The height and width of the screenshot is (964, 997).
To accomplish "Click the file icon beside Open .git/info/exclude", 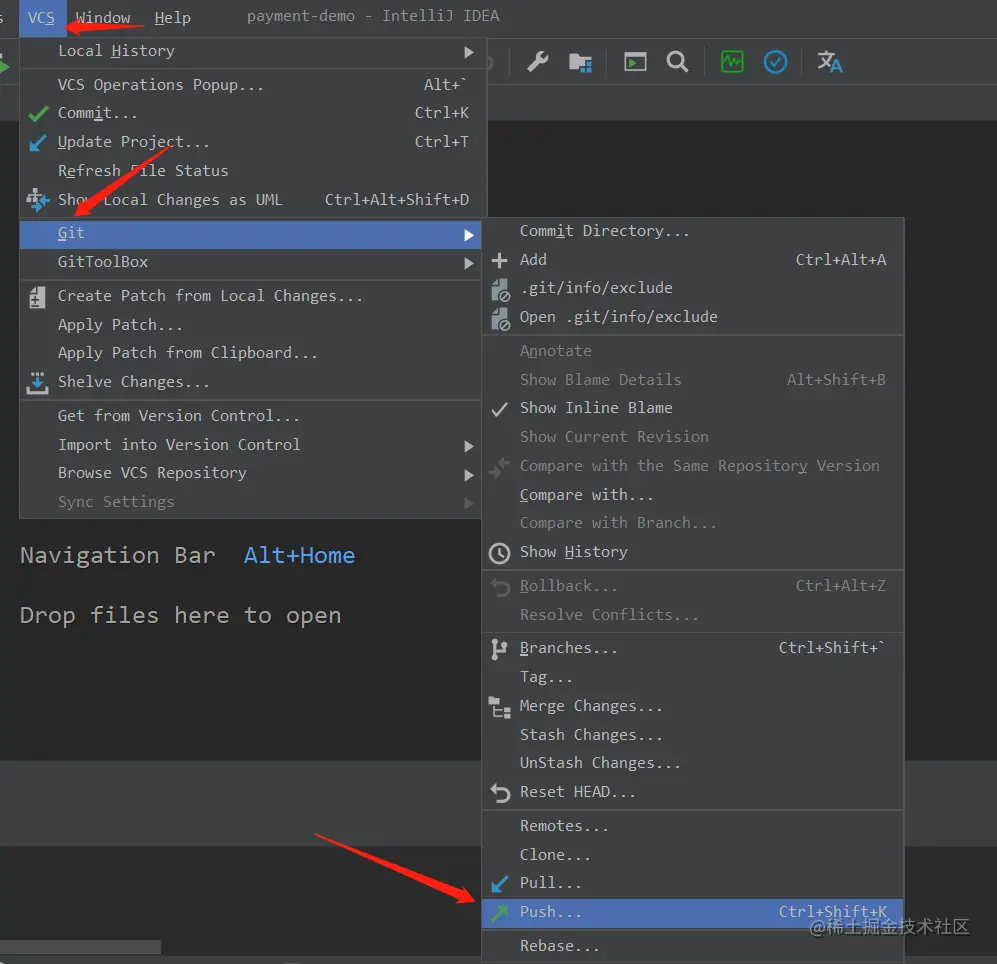I will [x=500, y=319].
